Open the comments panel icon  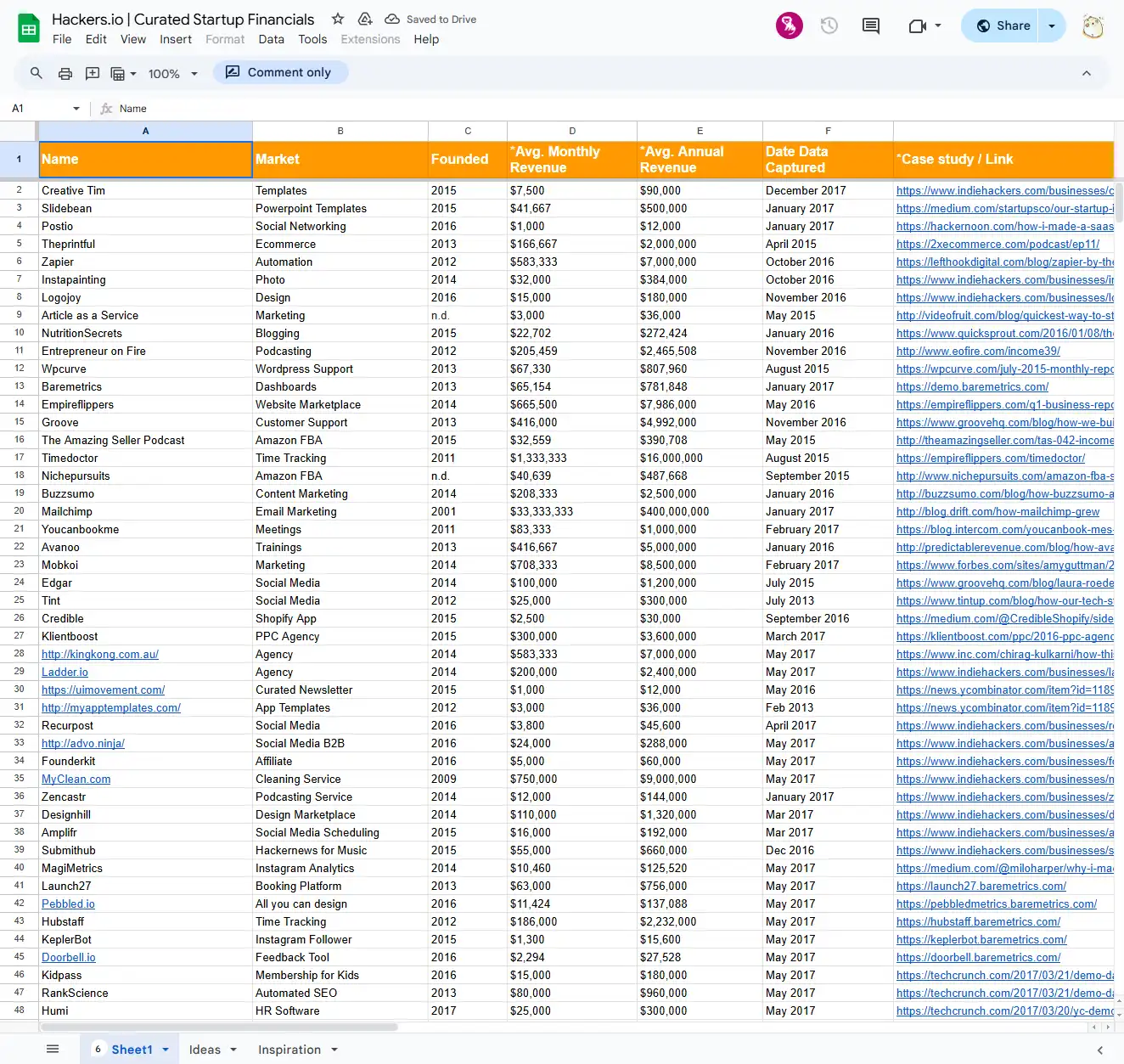[x=871, y=25]
